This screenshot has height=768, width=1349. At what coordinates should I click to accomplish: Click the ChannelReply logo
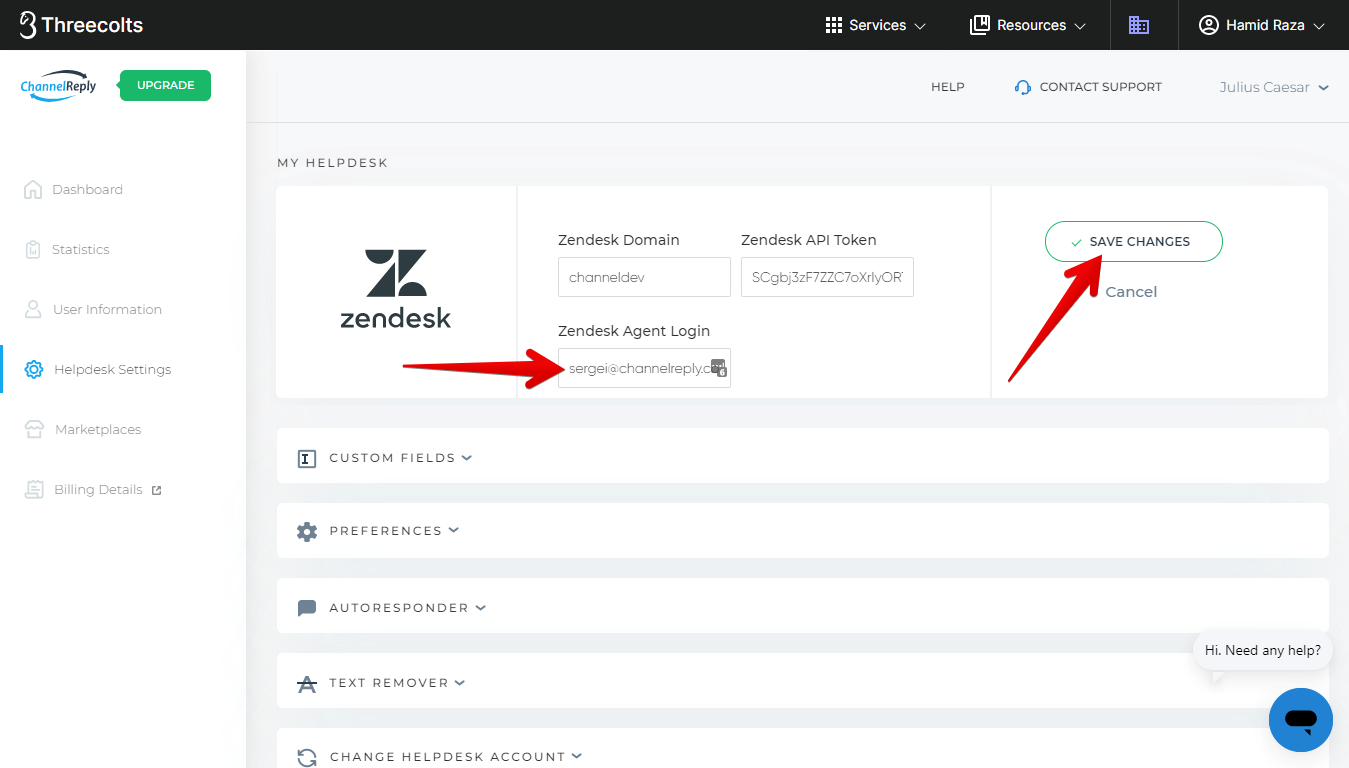59,86
